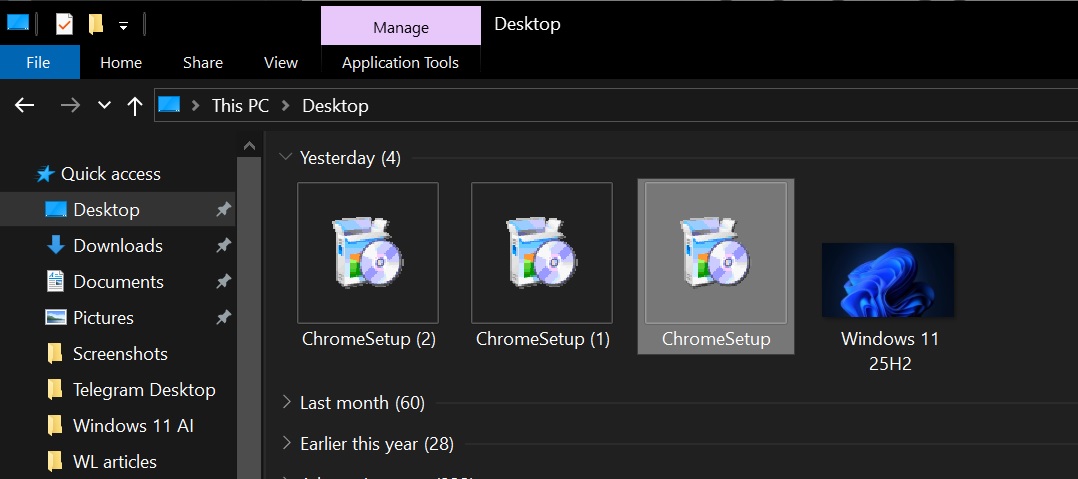
Task: Click the Telegram Desktop folder icon
Action: click(x=55, y=390)
